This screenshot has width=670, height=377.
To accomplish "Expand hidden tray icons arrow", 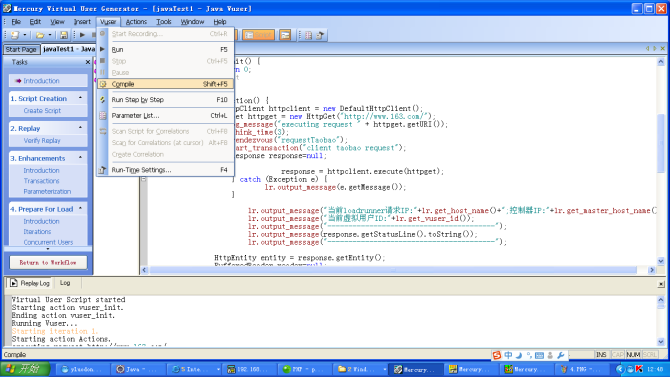I will tap(620, 369).
